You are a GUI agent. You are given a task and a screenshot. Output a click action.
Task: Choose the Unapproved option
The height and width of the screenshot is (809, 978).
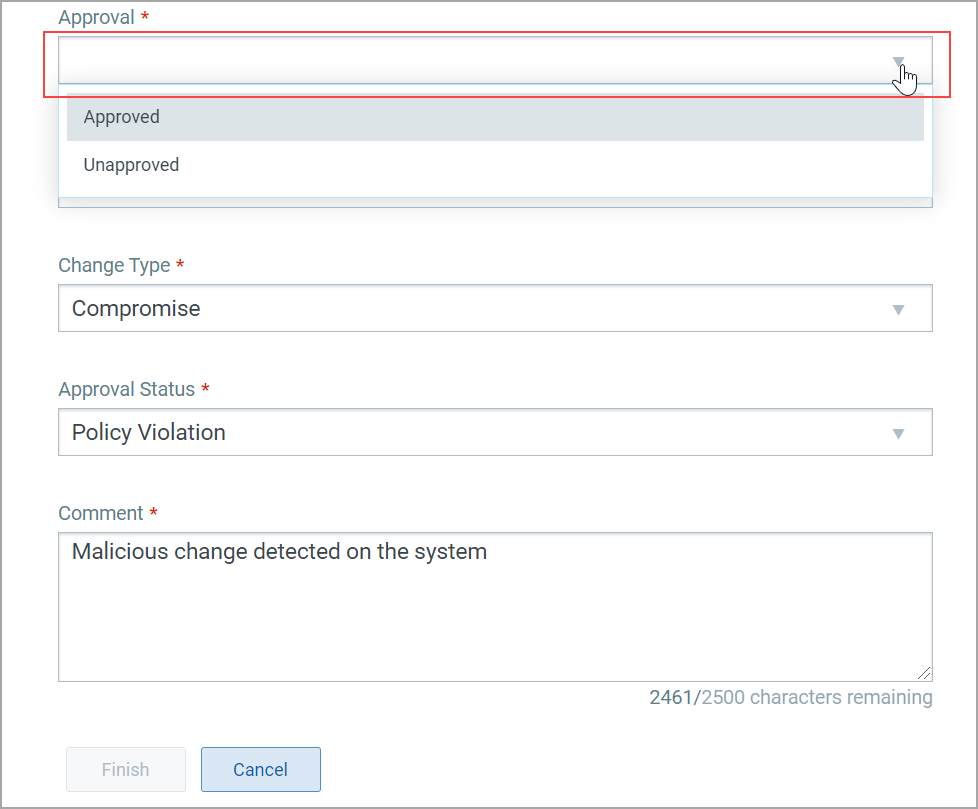[x=495, y=165]
